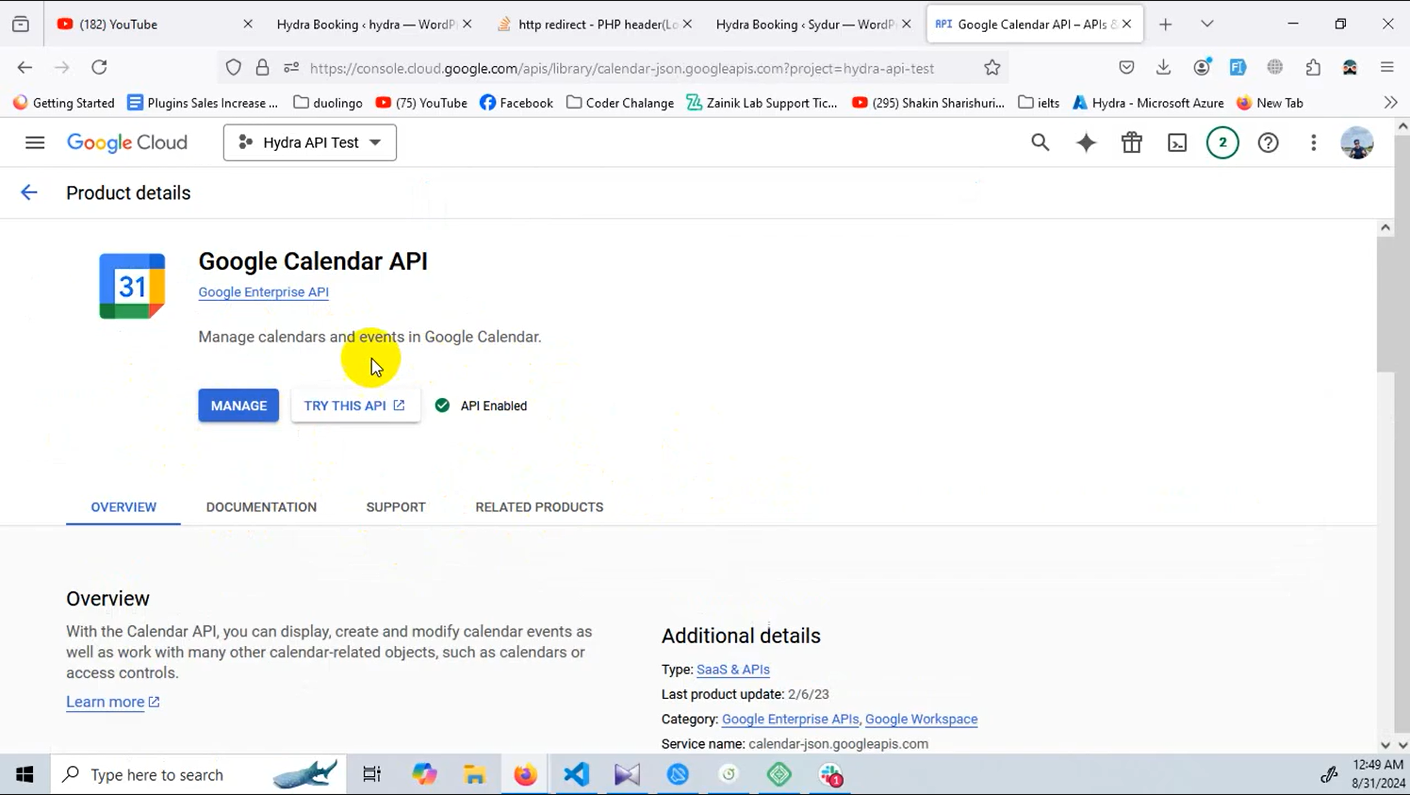
Task: Click the taskbar clock showing 12:49 AM
Action: click(1379, 774)
